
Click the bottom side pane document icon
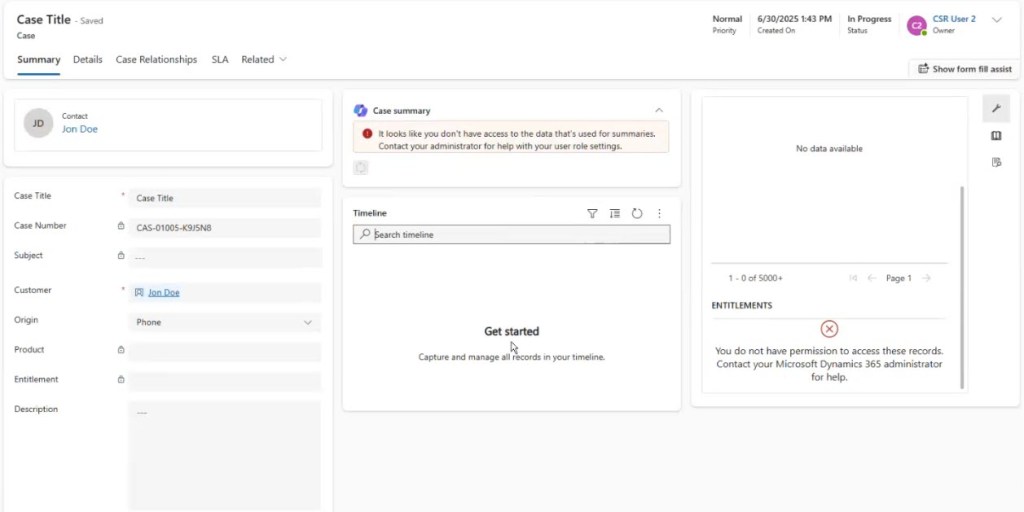996,162
